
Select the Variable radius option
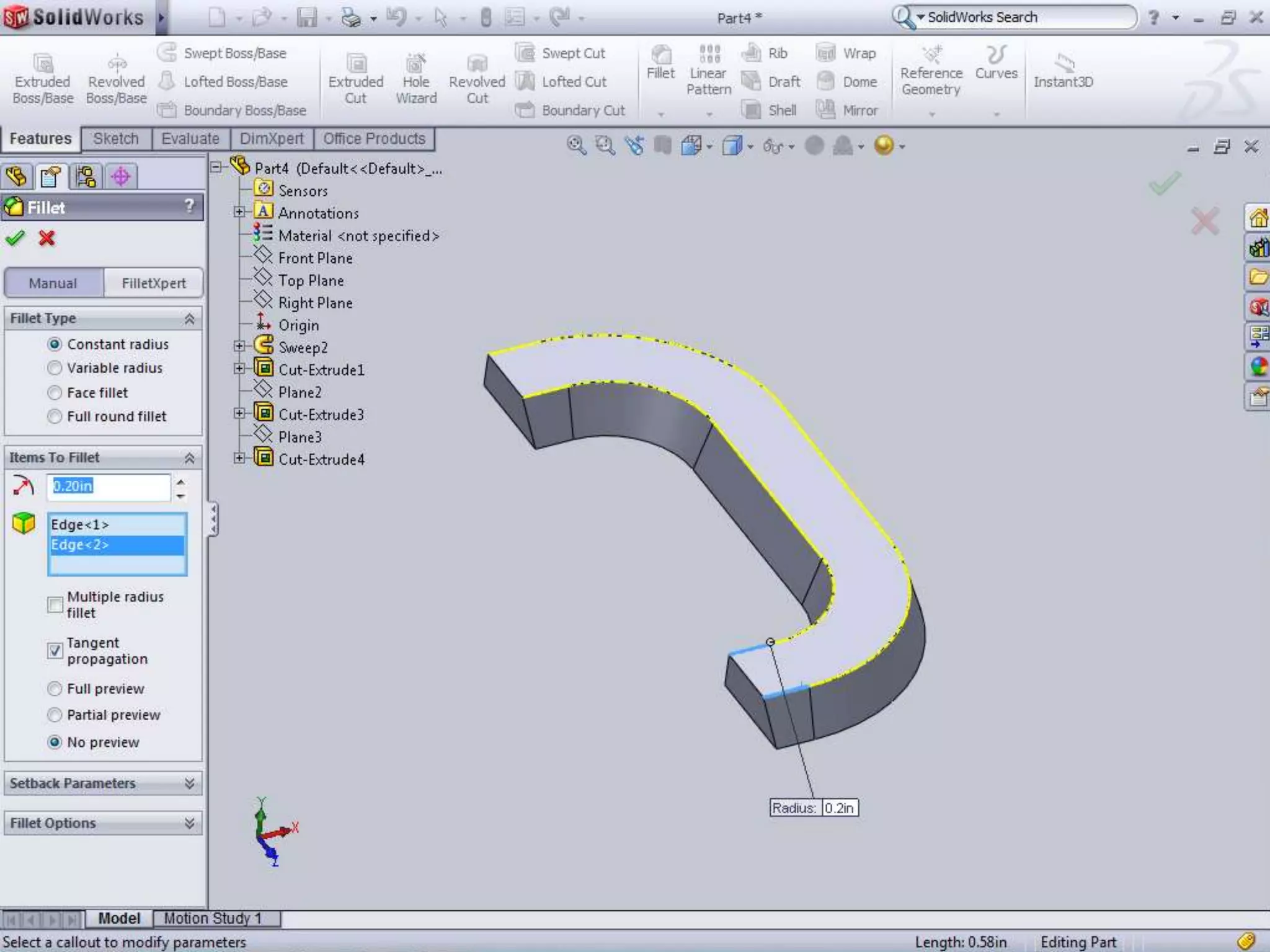click(55, 368)
